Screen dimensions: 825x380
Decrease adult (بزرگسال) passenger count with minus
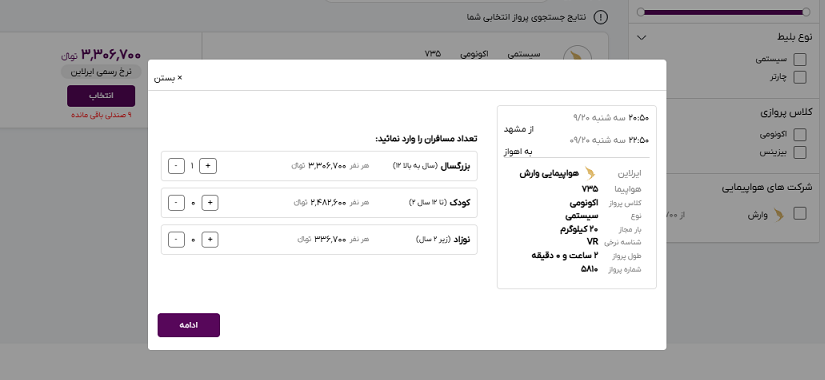176,166
